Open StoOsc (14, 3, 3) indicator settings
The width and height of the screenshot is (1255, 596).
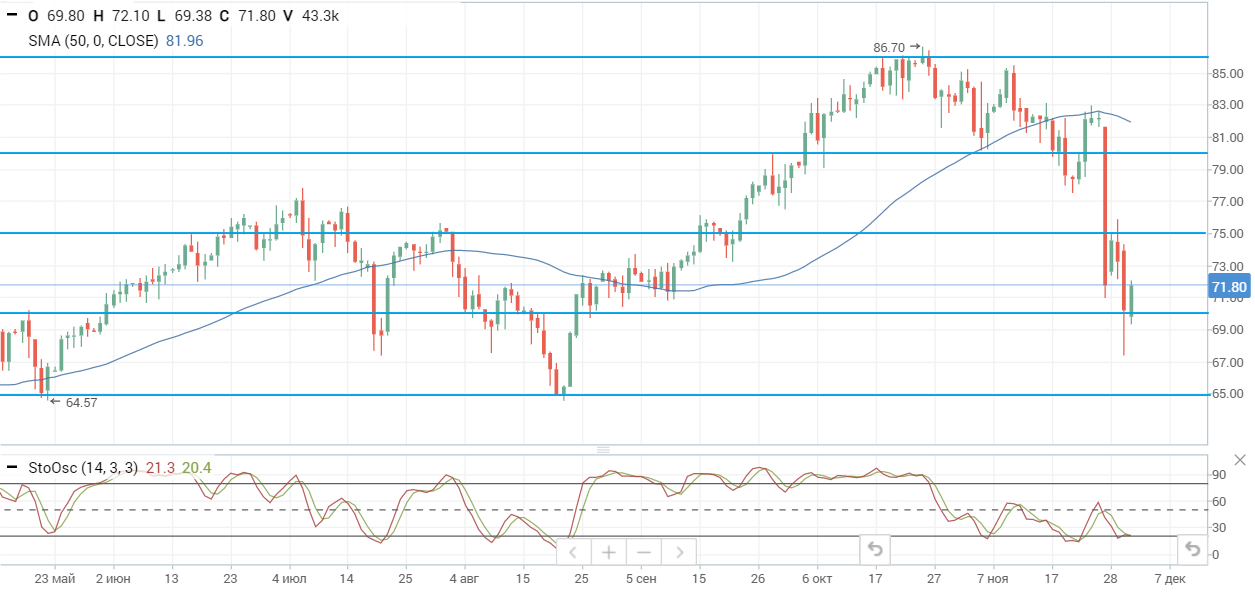84,467
